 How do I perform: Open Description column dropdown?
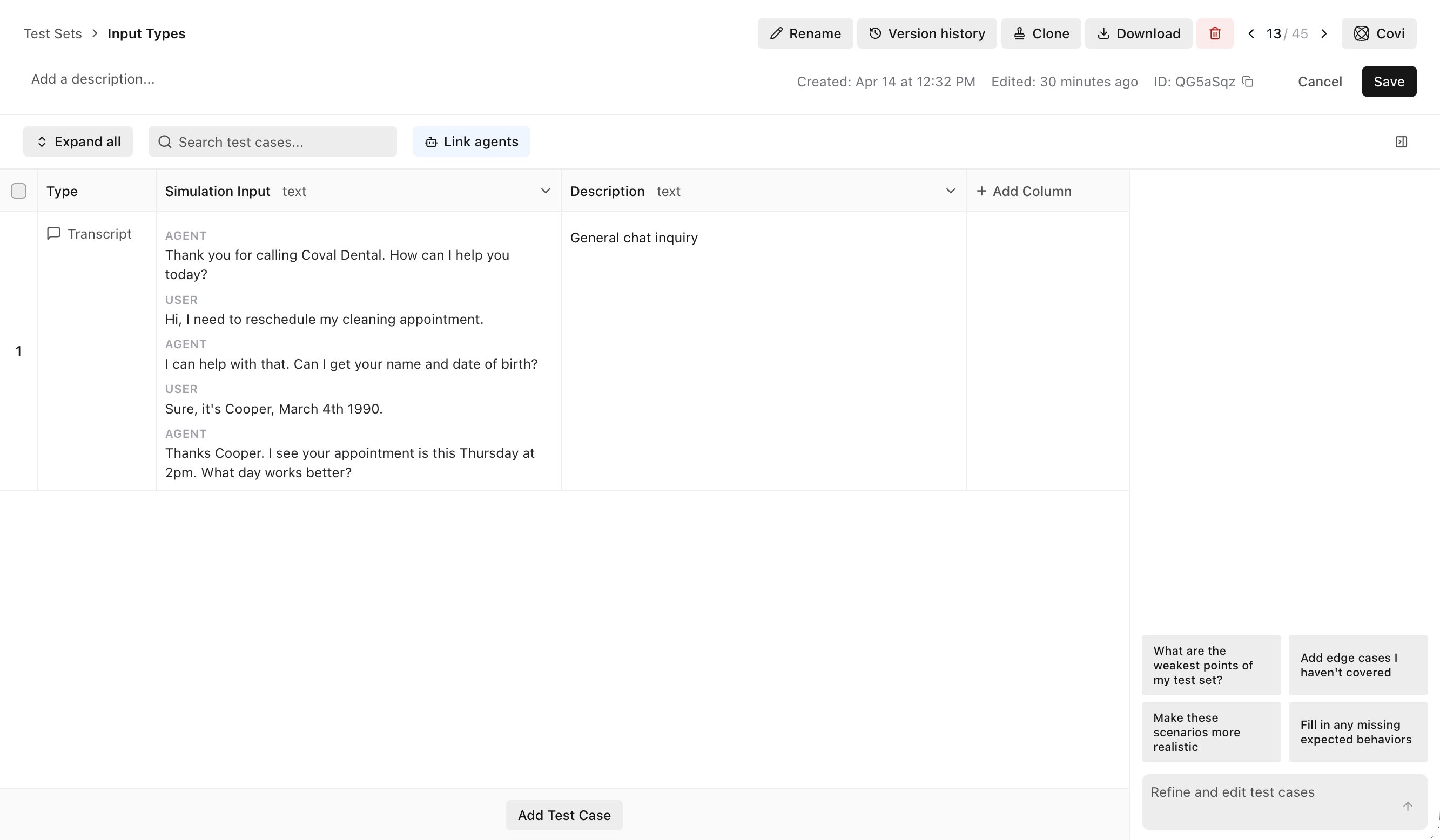coord(950,191)
